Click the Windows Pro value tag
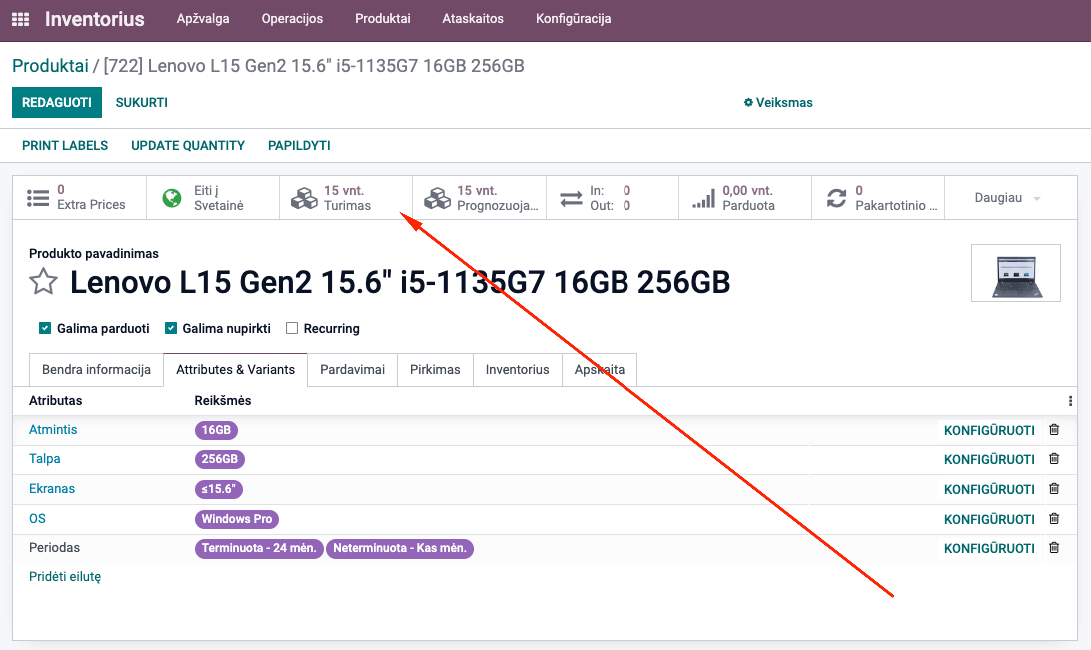The image size is (1091, 650). [x=237, y=519]
